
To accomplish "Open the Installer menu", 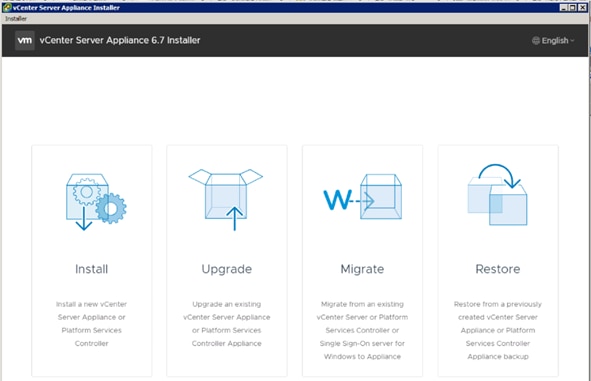I will pyautogui.click(x=16, y=18).
